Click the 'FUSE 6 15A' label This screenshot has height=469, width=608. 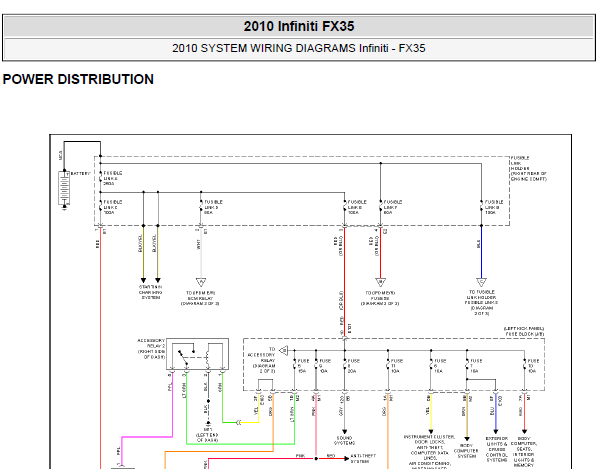[440, 366]
